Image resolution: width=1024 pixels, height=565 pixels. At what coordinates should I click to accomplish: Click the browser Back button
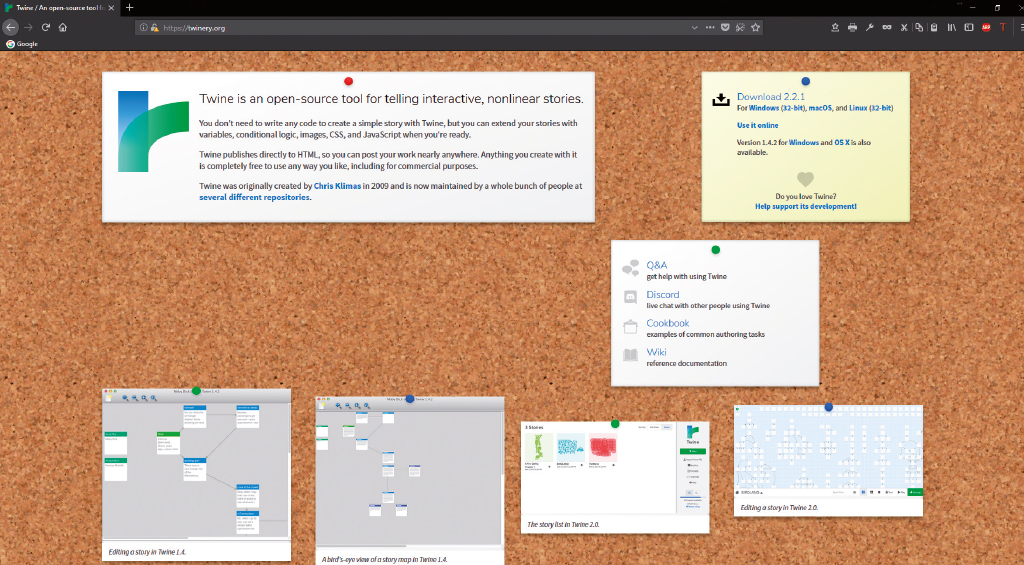[11, 27]
